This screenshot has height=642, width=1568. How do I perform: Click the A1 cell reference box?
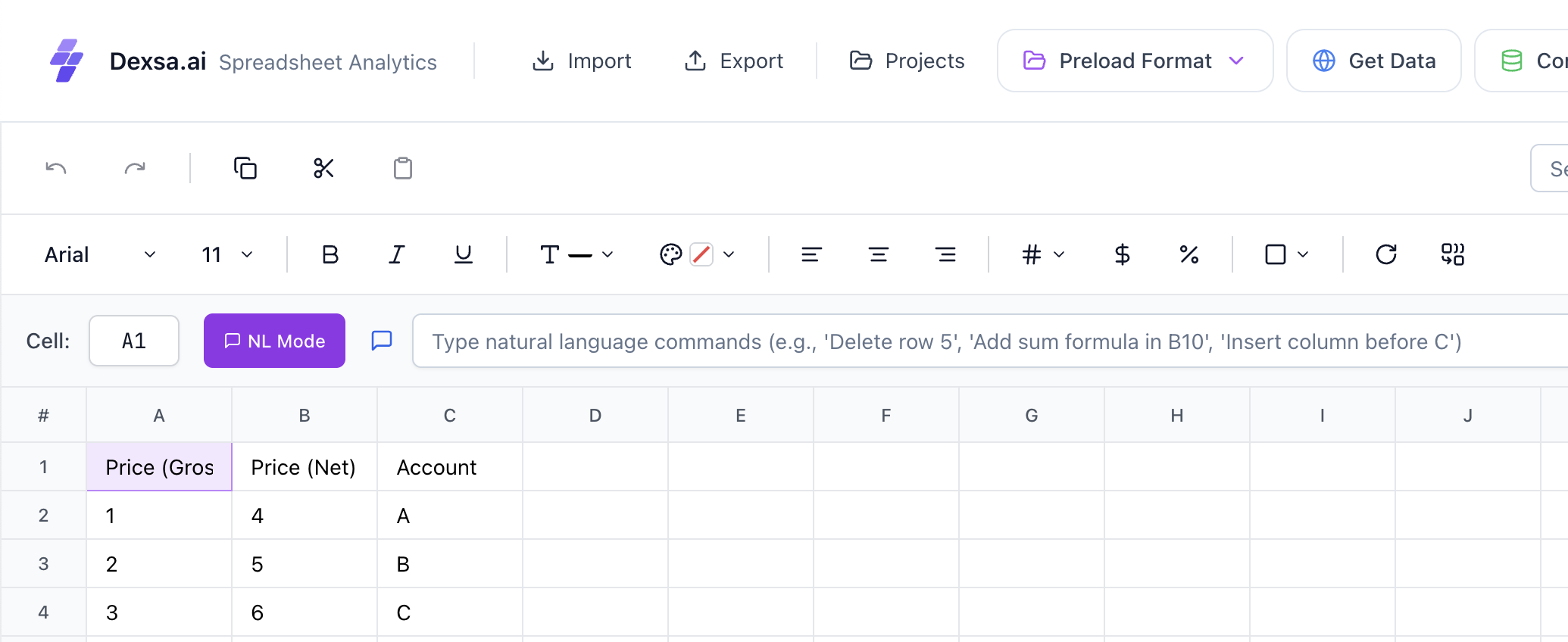coord(134,341)
